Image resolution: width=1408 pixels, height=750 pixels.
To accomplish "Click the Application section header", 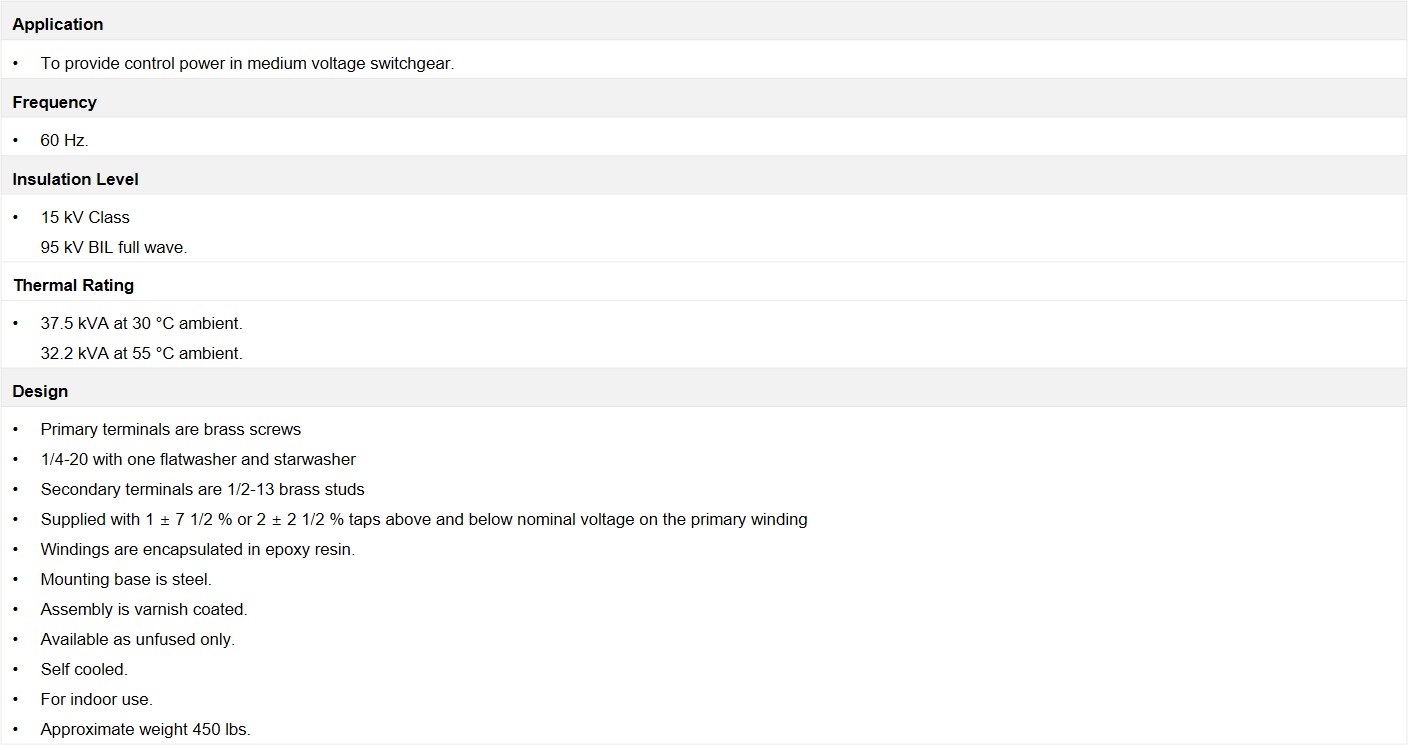I will pyautogui.click(x=58, y=24).
